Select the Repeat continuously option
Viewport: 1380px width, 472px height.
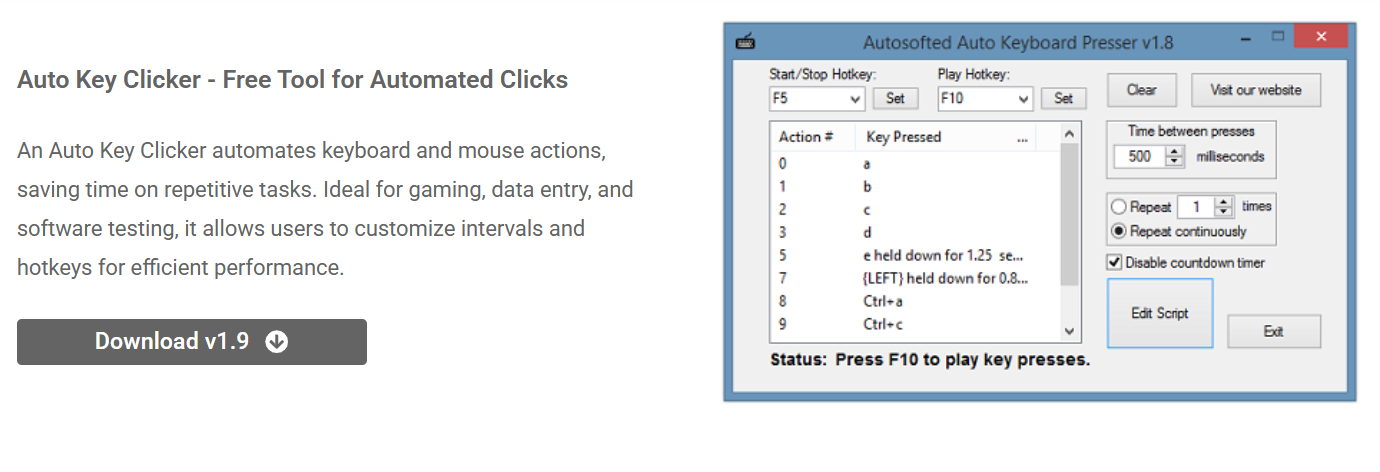(1119, 231)
